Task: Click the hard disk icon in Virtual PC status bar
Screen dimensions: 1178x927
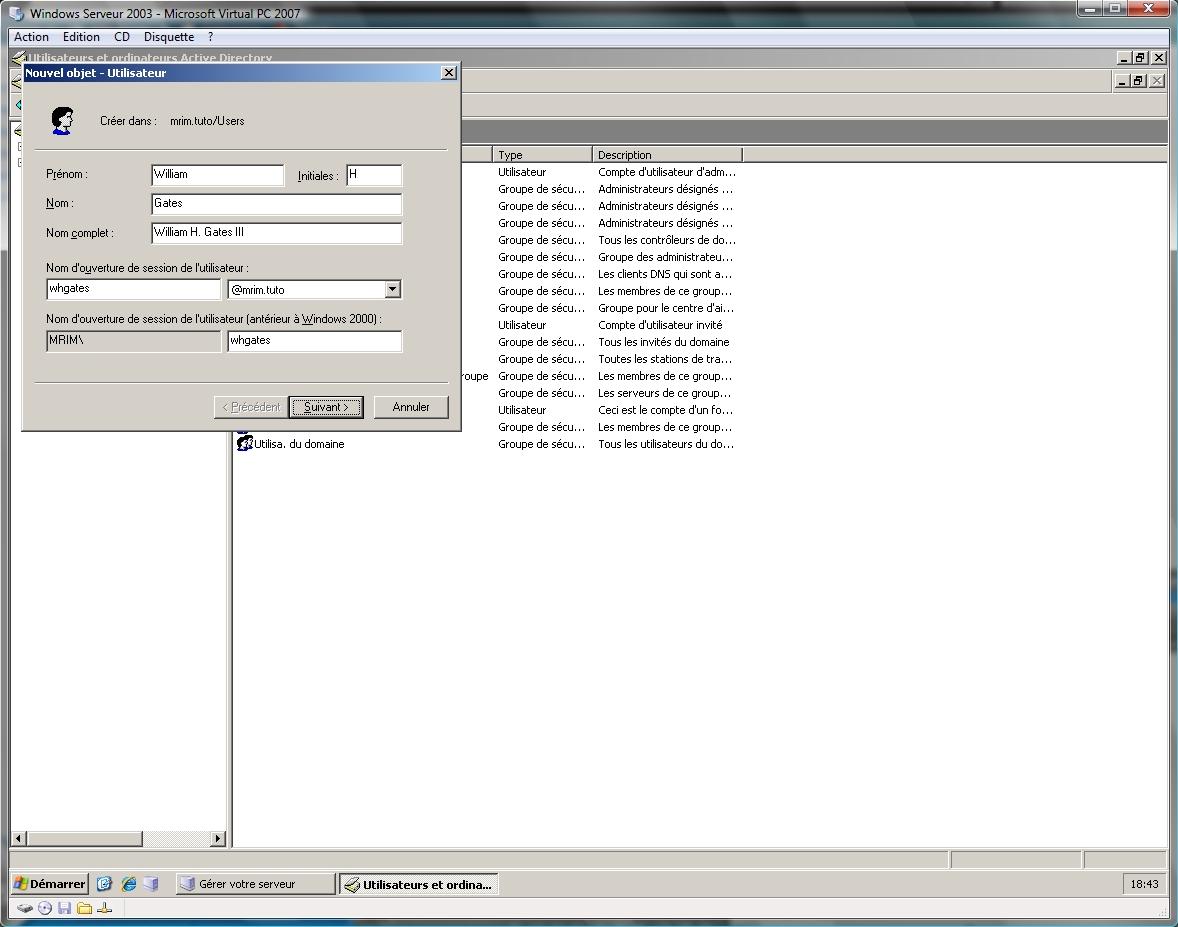Action: (25, 908)
